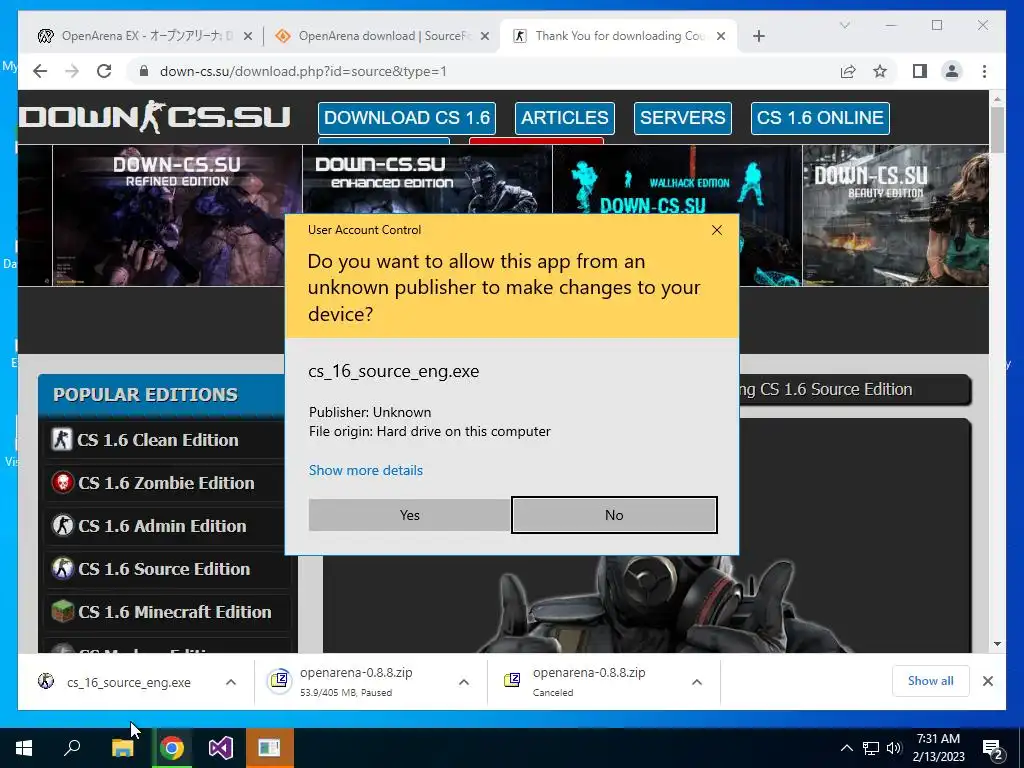Open the CS 1.6 Clean Edition link
Image resolution: width=1024 pixels, height=768 pixels.
tap(157, 440)
